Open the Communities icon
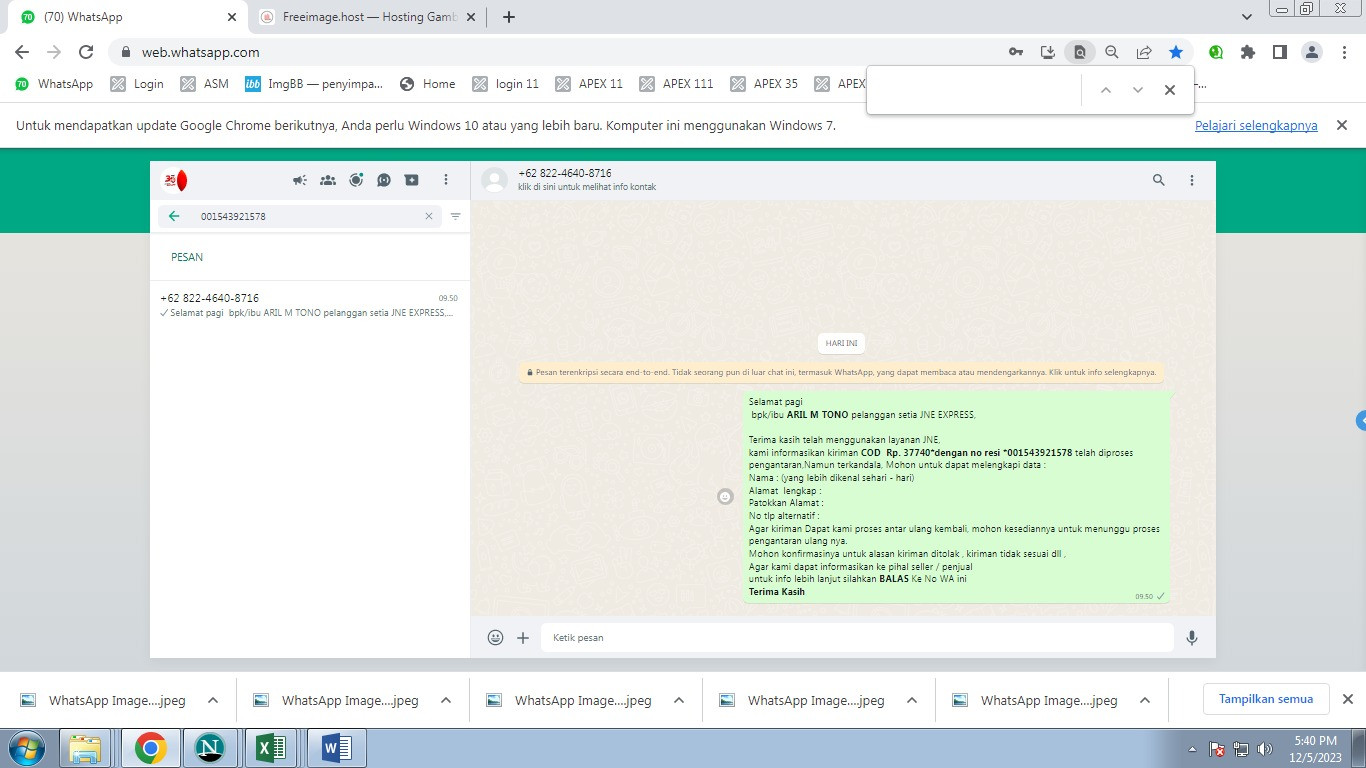 coord(328,180)
